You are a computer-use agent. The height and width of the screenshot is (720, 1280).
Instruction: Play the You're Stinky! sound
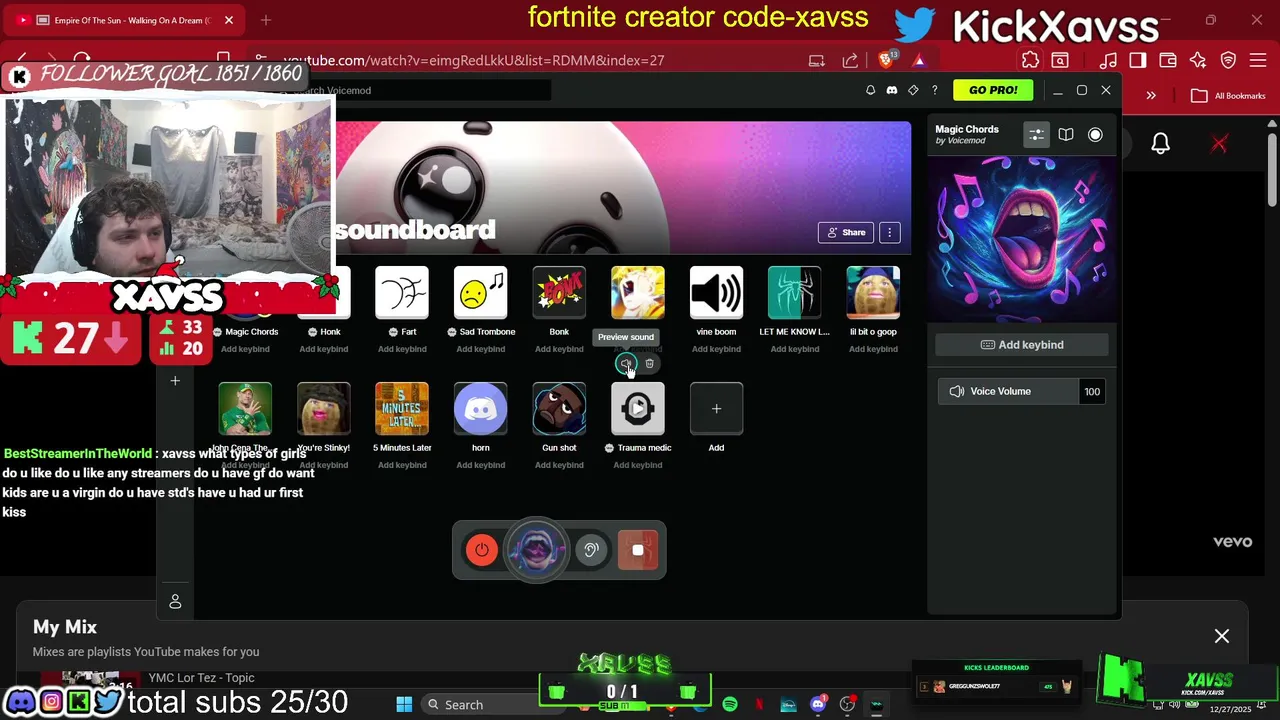pyautogui.click(x=324, y=409)
